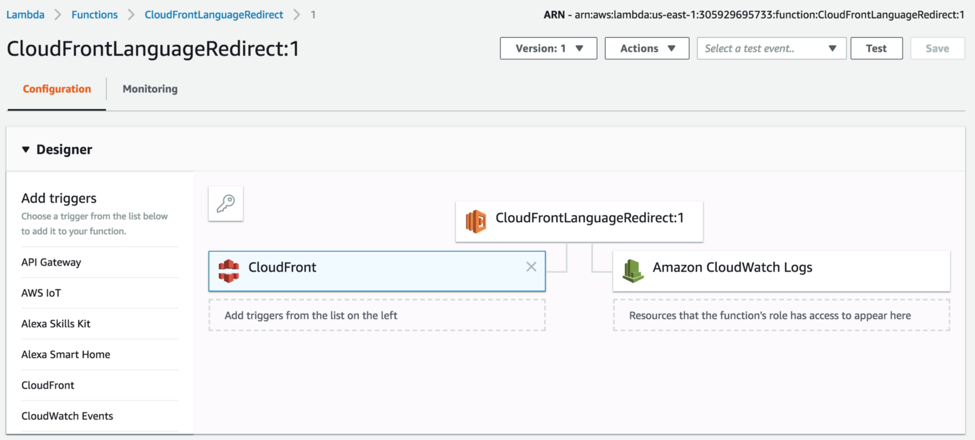Screen dimensions: 975x440
Task: Switch to the Monitoring tab
Action: 150,89
